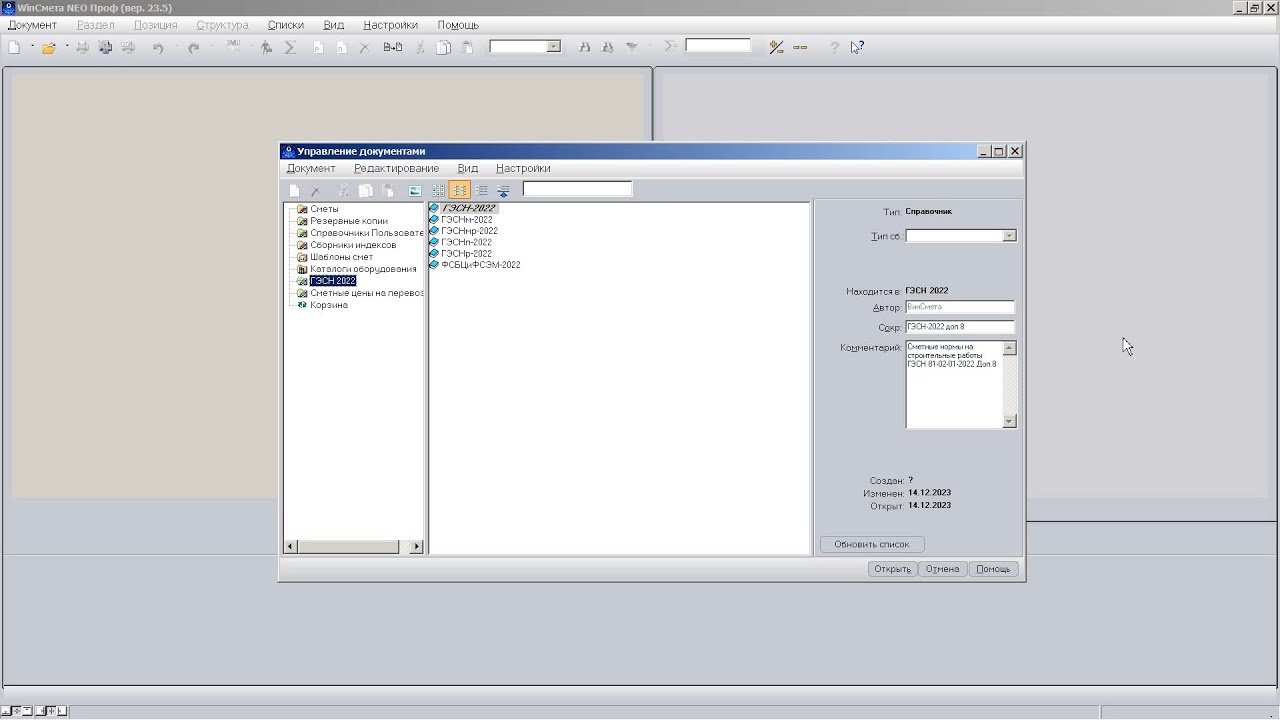Image resolution: width=1280 pixels, height=720 pixels.
Task: Open the main toolbar combo box dropdown
Action: pos(553,47)
